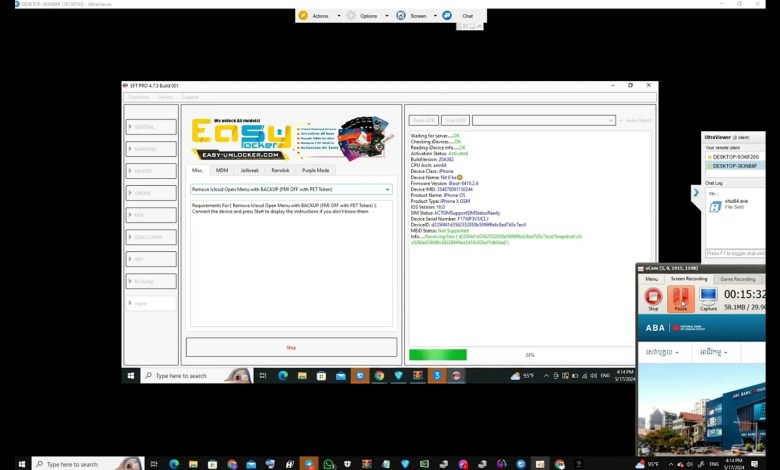This screenshot has width=780, height=470.
Task: Expand the SAMSUNG sidebar section
Action: (x=151, y=149)
